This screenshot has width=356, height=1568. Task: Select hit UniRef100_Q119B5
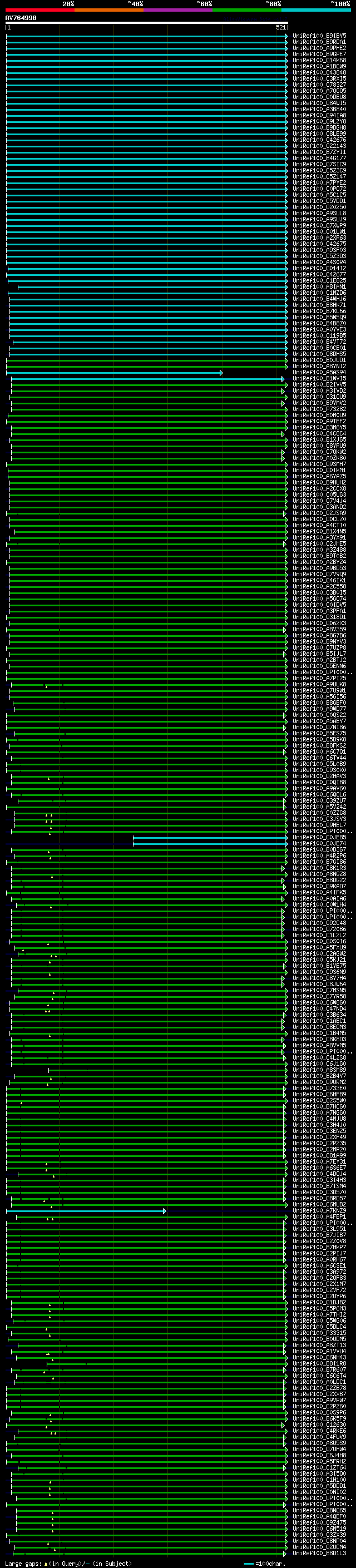click(319, 335)
